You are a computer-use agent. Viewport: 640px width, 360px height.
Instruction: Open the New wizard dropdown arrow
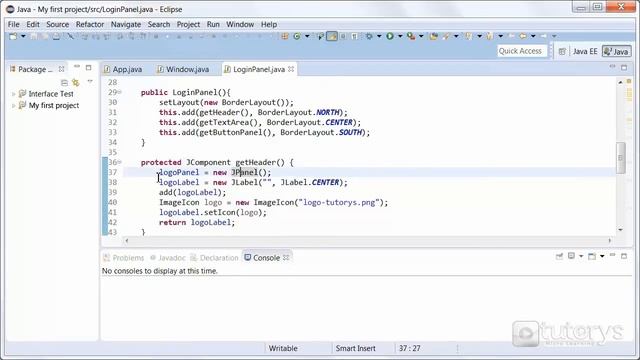23,36
